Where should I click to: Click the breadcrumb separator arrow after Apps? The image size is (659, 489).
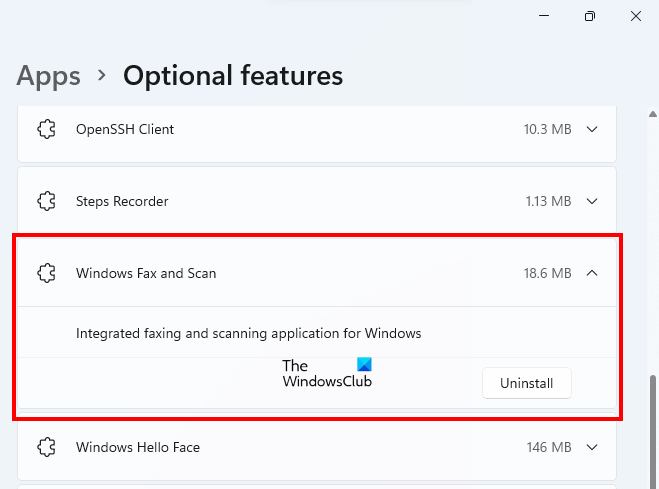coord(102,76)
